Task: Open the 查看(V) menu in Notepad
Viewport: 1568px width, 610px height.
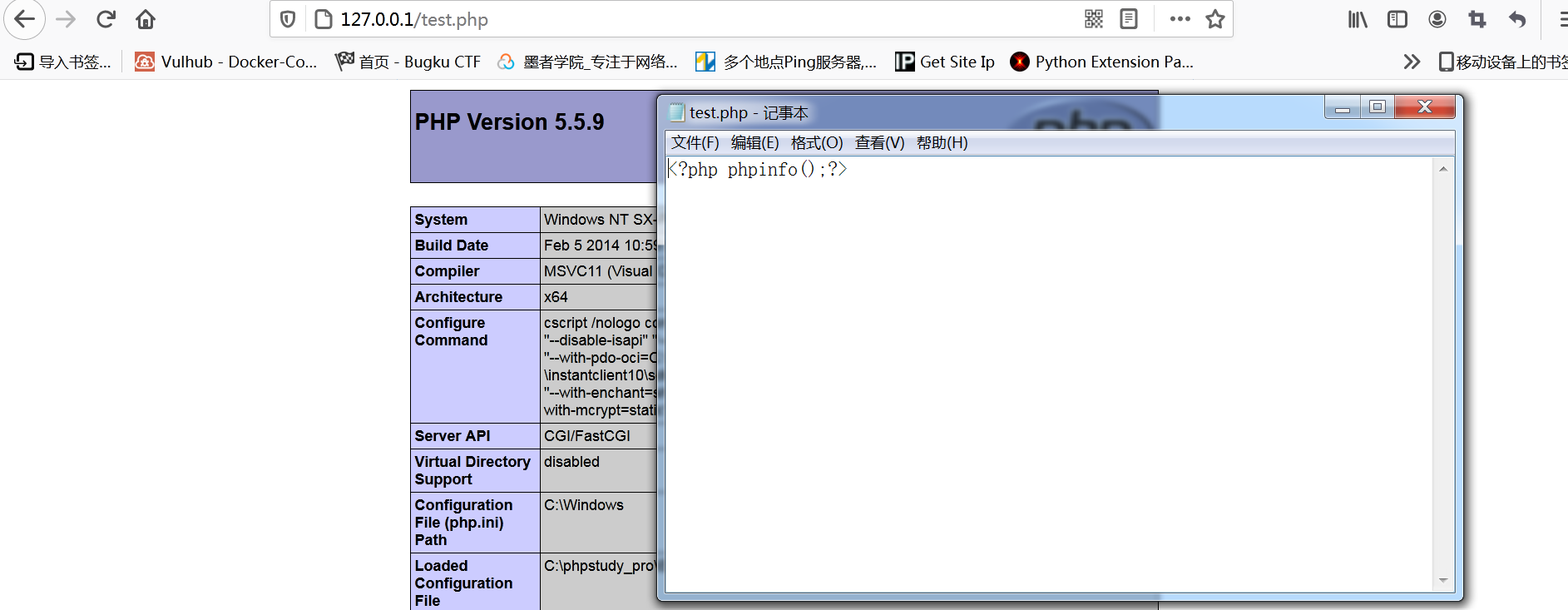Action: coord(879,142)
